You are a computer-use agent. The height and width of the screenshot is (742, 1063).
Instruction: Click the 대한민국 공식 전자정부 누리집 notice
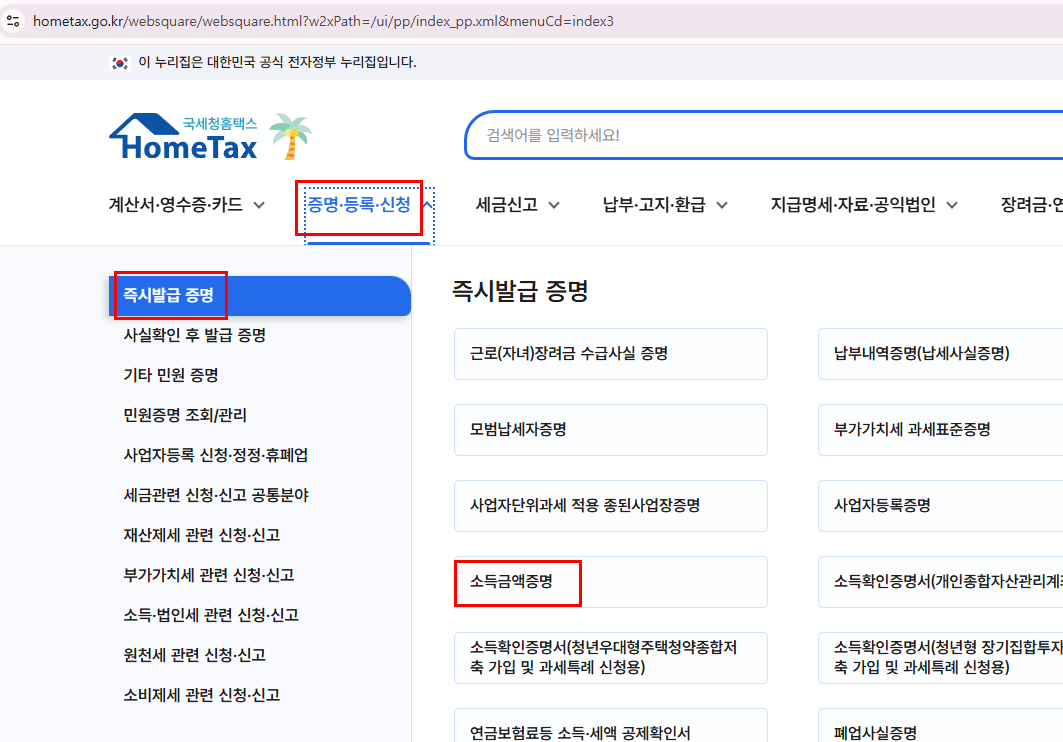point(277,62)
